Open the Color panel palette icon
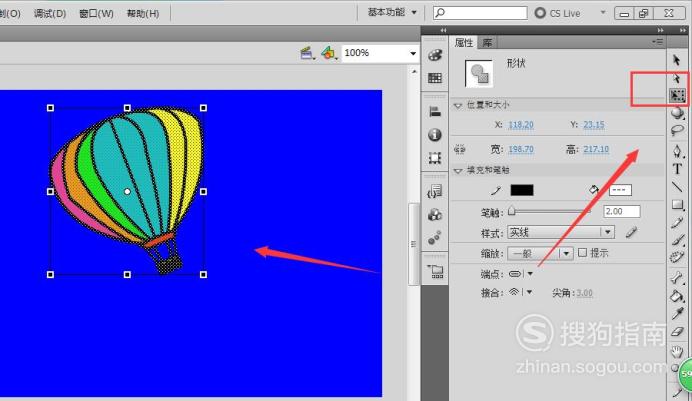This screenshot has width=692, height=401. pos(435,55)
